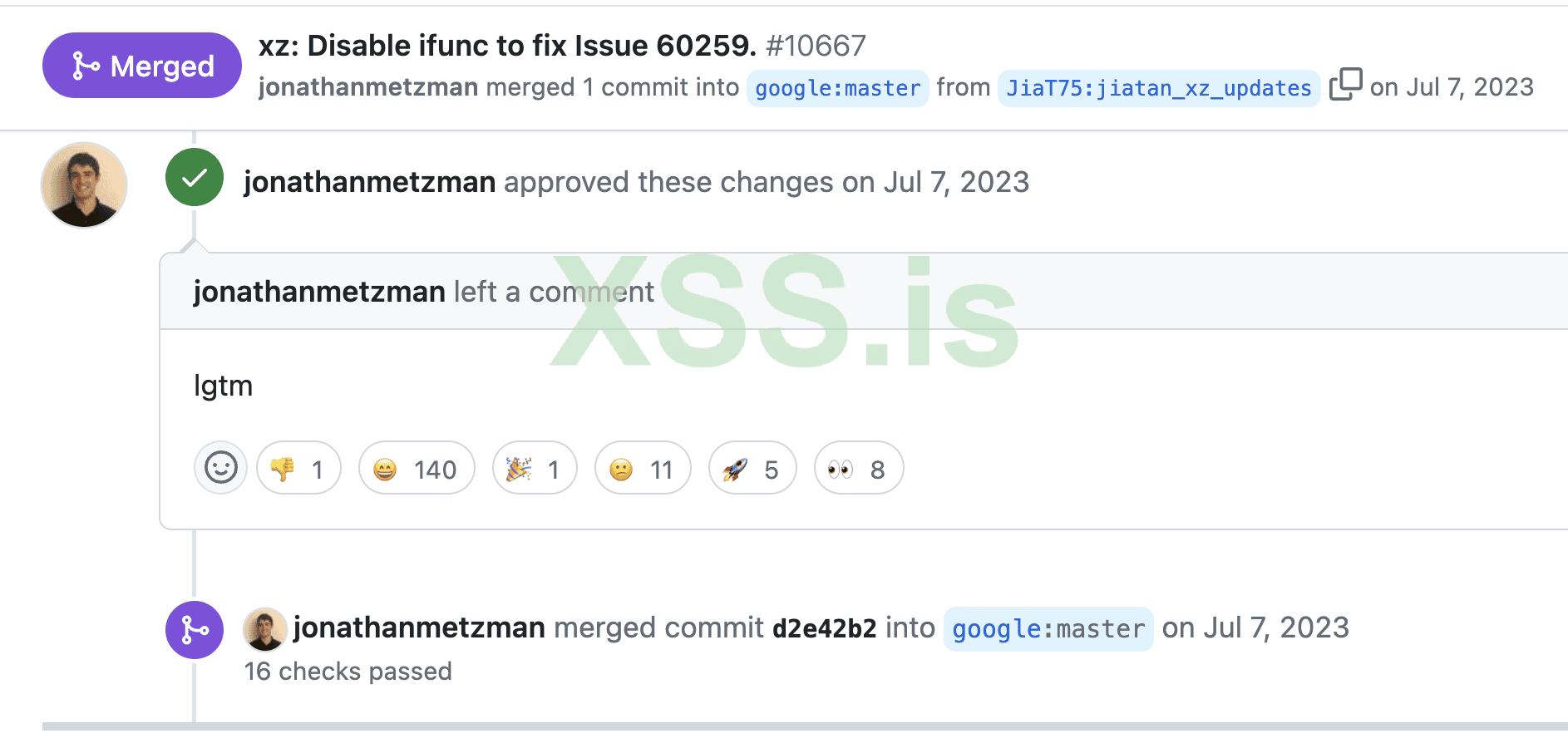Open commit d2e42b2
Screen dimensions: 1568x748
click(x=824, y=629)
